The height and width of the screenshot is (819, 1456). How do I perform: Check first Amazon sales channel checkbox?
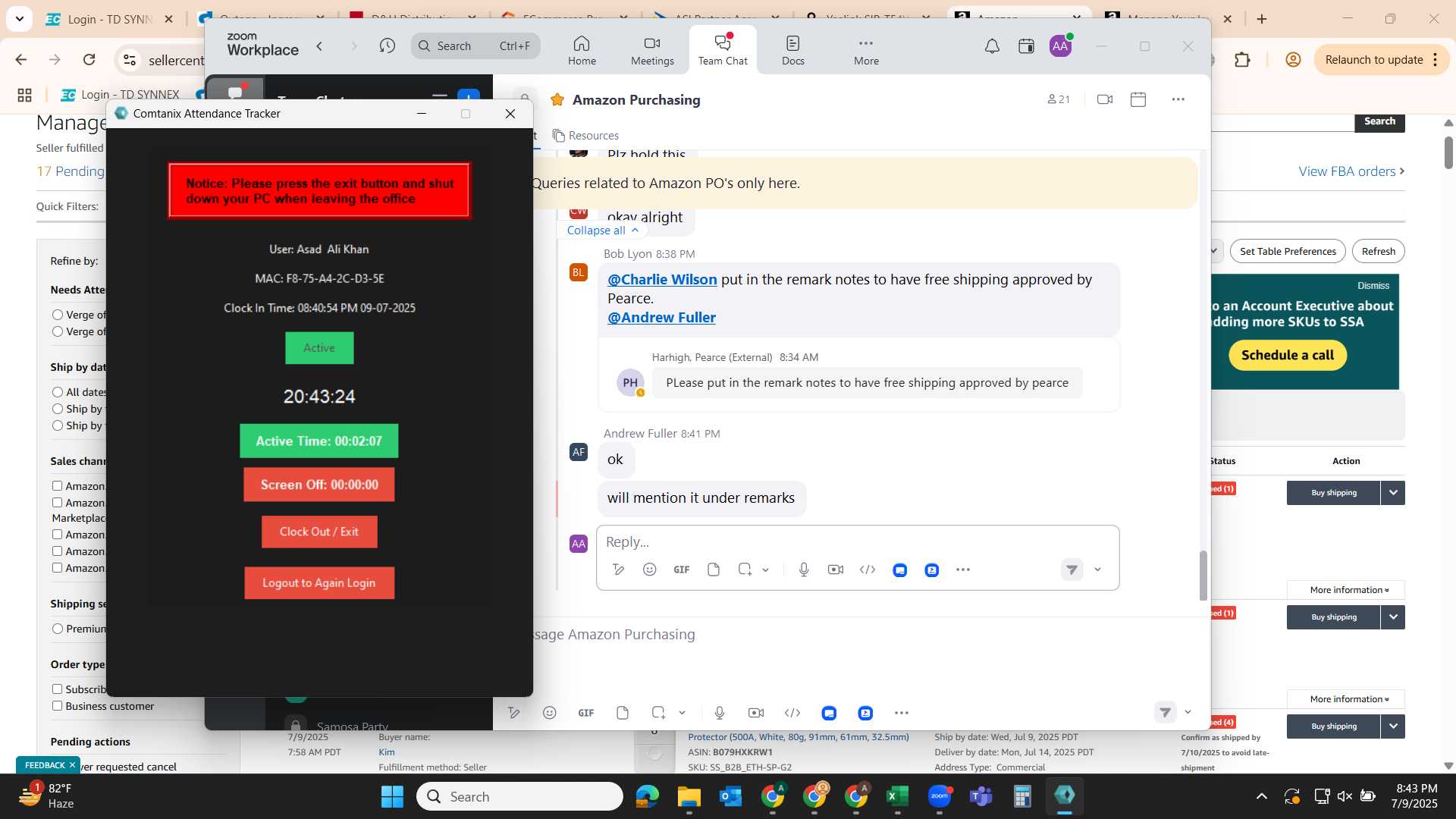pyautogui.click(x=57, y=486)
